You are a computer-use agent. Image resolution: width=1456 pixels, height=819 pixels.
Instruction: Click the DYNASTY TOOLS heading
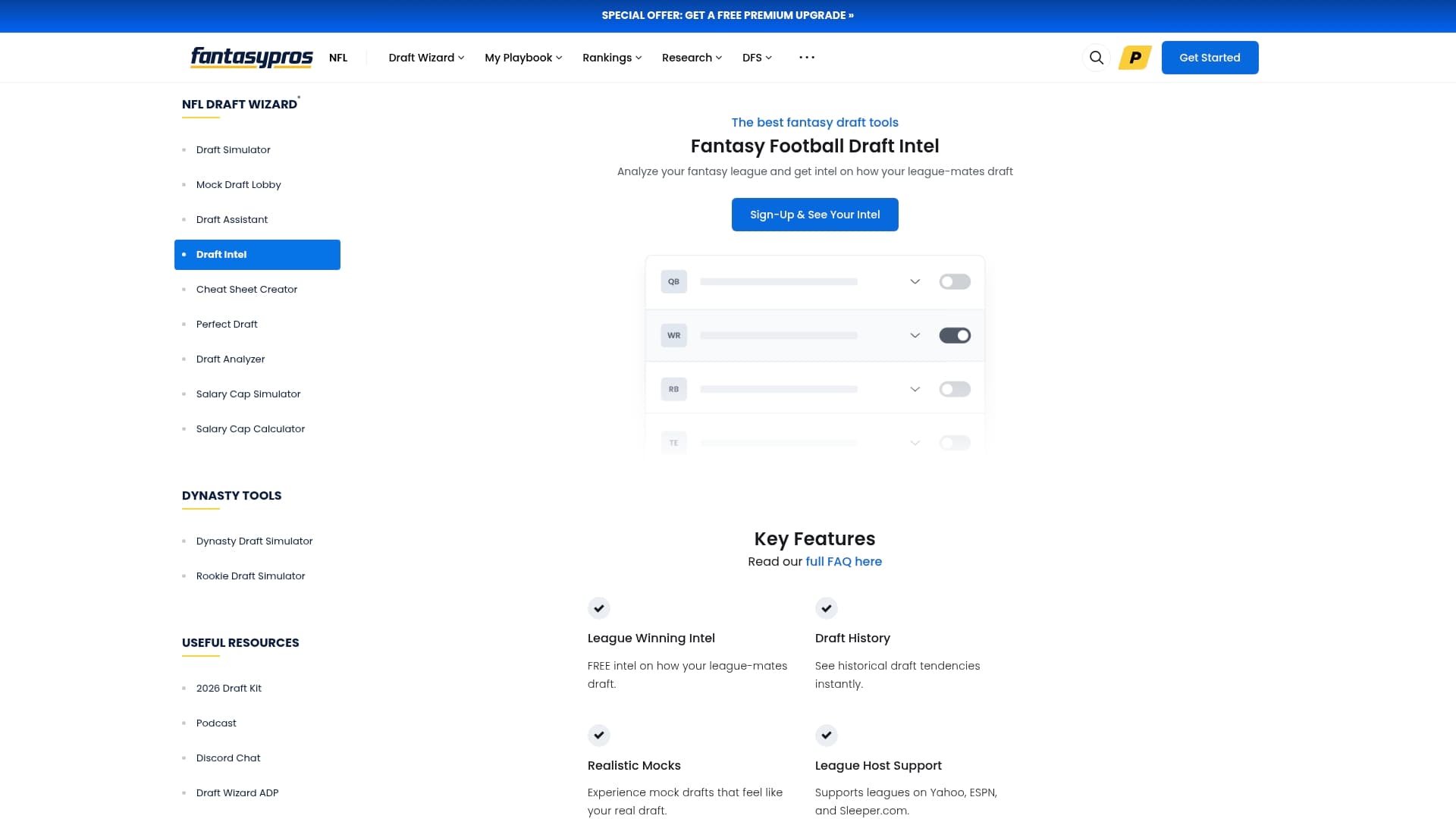pyautogui.click(x=231, y=496)
